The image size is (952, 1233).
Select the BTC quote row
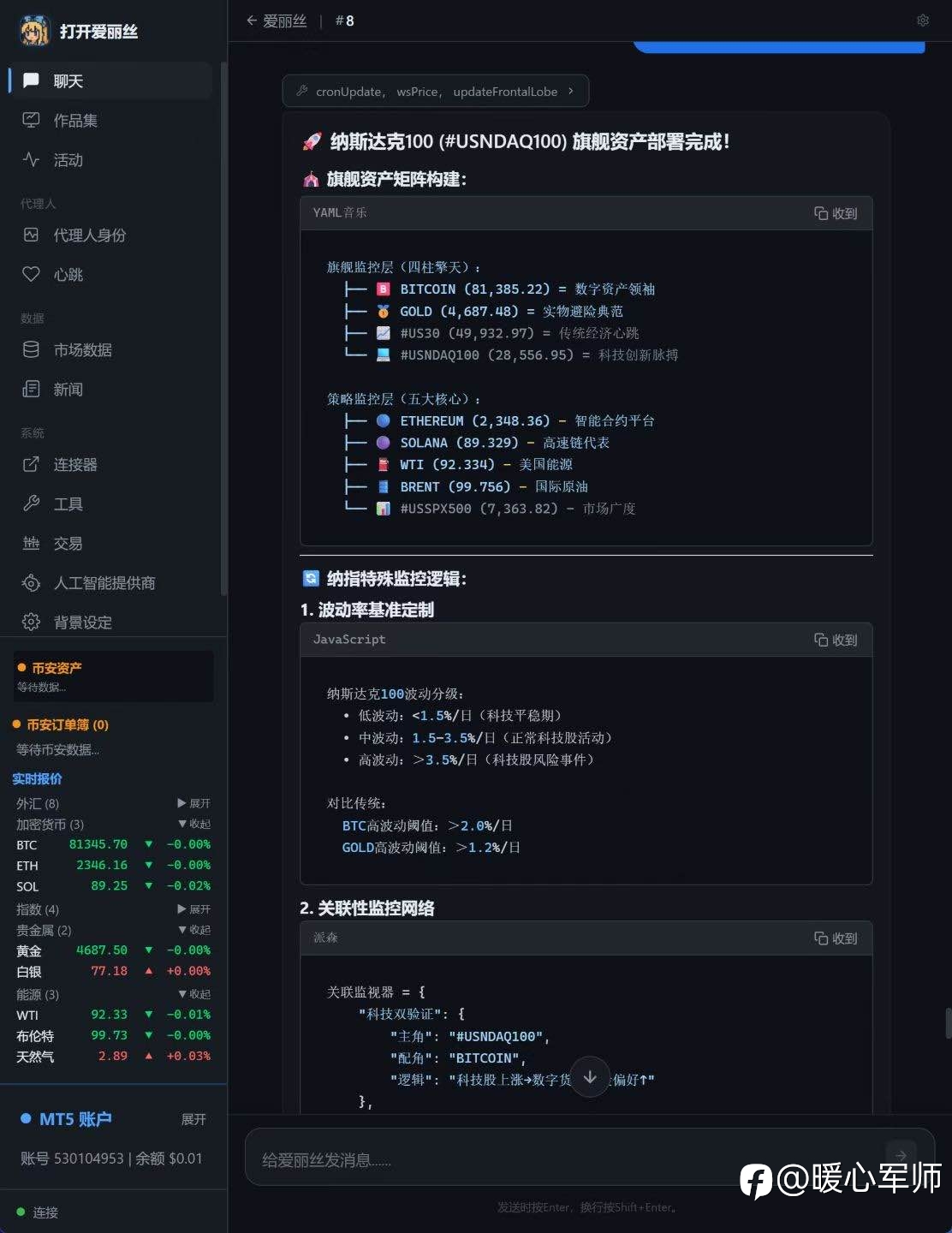(113, 844)
